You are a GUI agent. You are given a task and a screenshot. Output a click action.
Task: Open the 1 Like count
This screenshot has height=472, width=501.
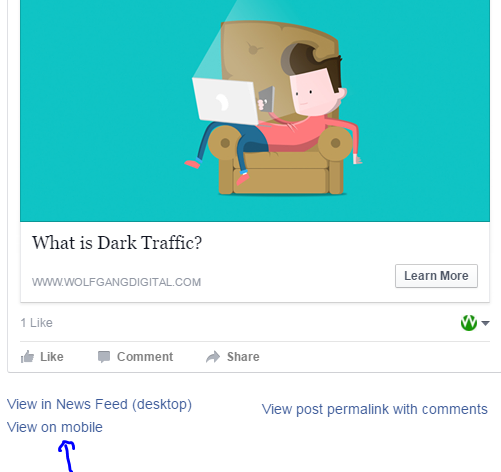37,323
